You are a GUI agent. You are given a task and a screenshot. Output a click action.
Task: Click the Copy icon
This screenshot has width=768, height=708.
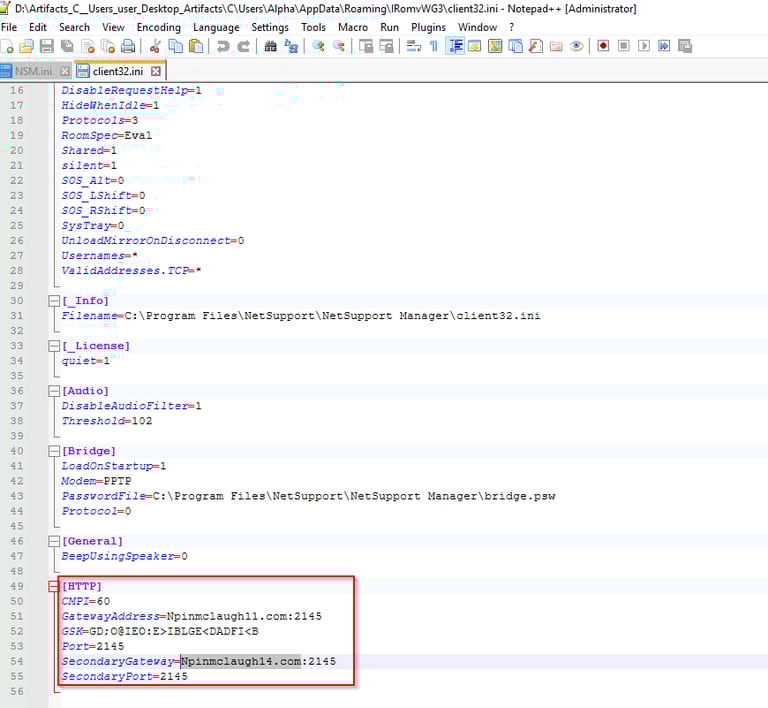[175, 47]
